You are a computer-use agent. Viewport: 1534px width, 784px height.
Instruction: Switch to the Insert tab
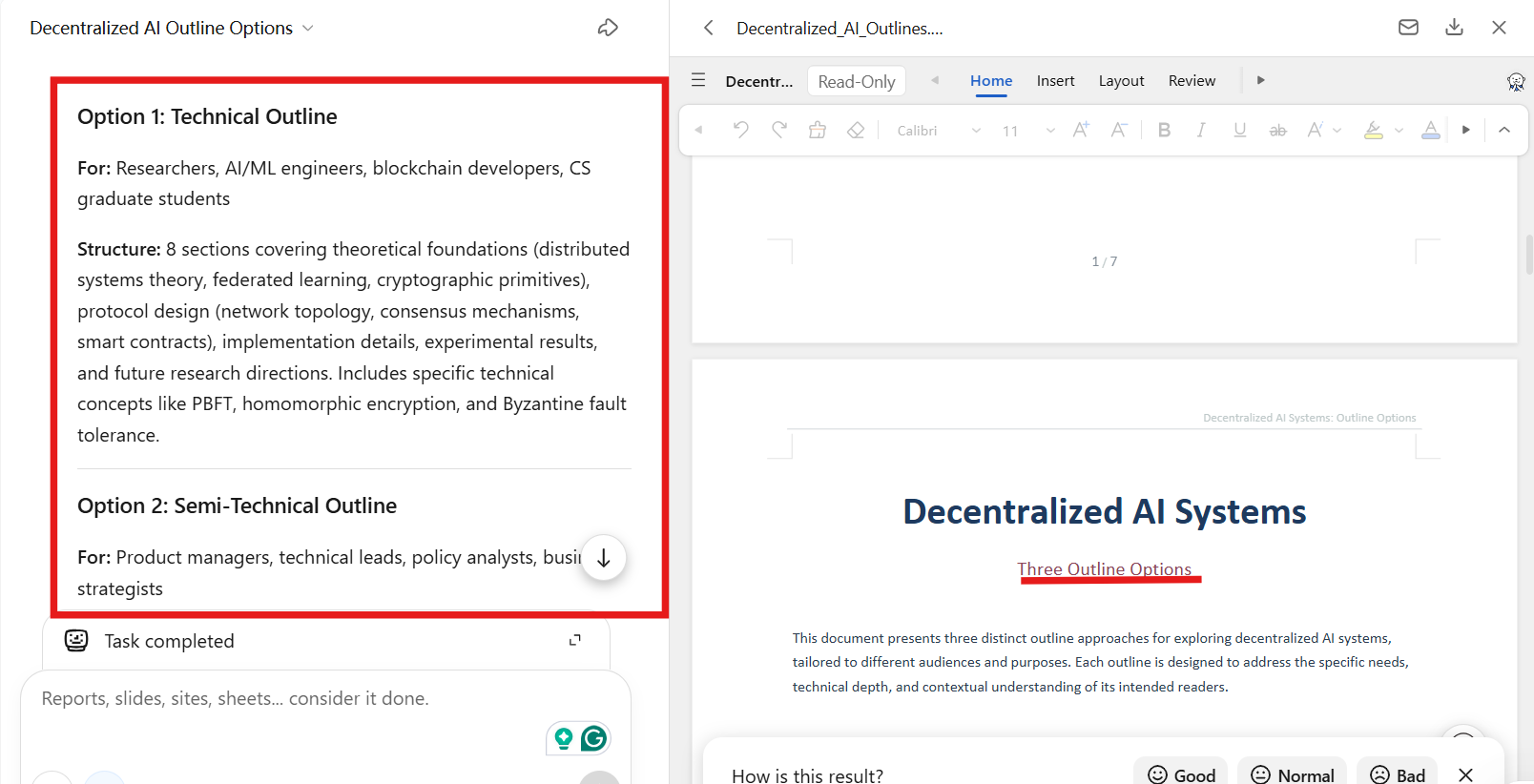[x=1055, y=81]
